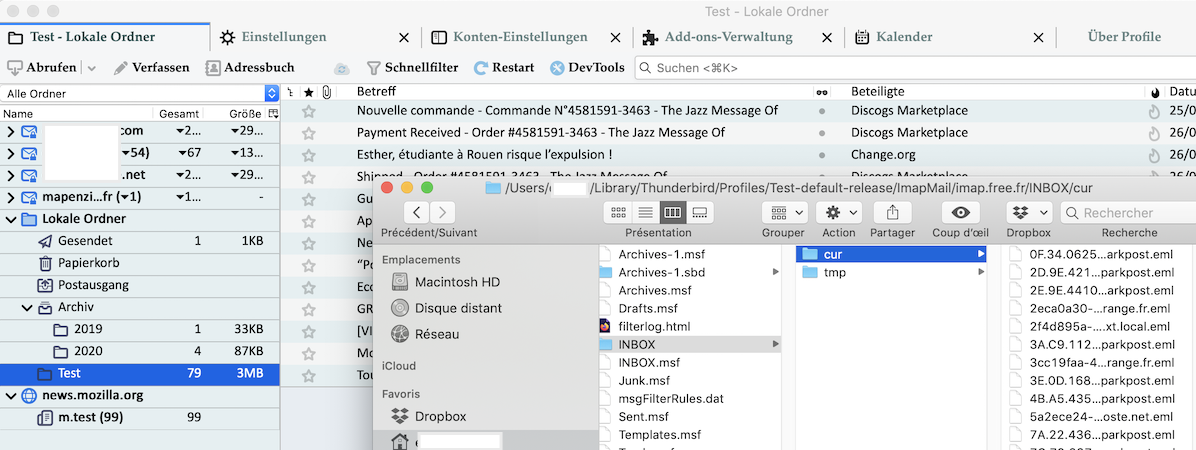Expand the account ending in .com
The width and height of the screenshot is (1196, 450).
pyautogui.click(x=10, y=131)
